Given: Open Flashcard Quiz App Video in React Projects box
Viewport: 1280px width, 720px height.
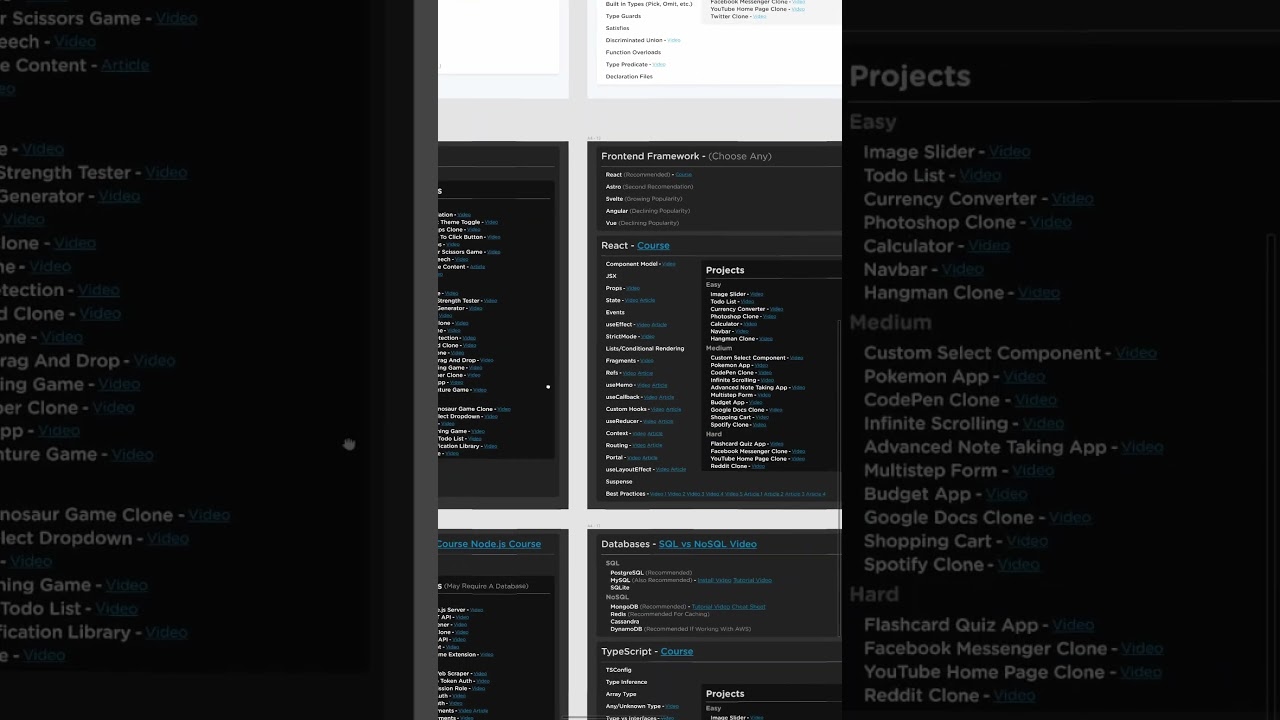Looking at the screenshot, I should pyautogui.click(x=777, y=444).
